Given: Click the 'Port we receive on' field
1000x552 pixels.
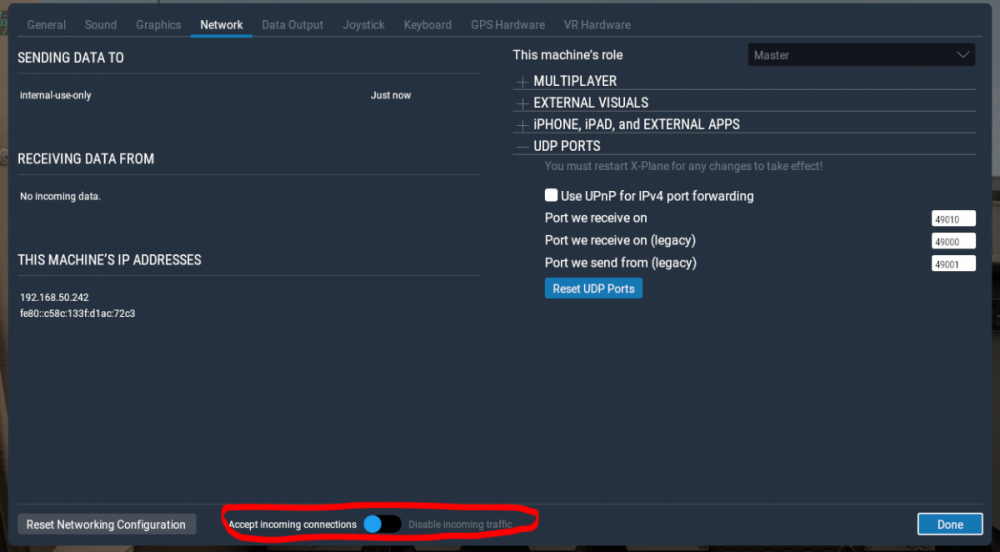Looking at the screenshot, I should (x=953, y=219).
